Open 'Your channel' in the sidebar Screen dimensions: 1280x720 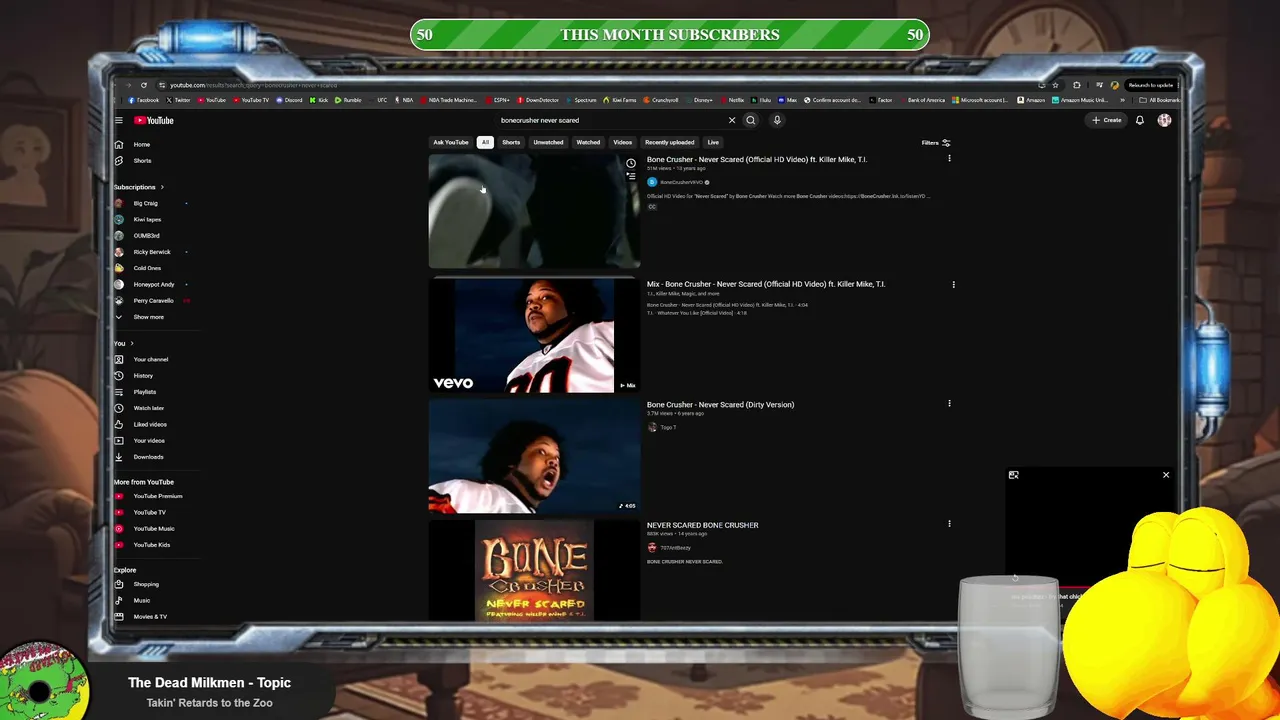tap(150, 359)
